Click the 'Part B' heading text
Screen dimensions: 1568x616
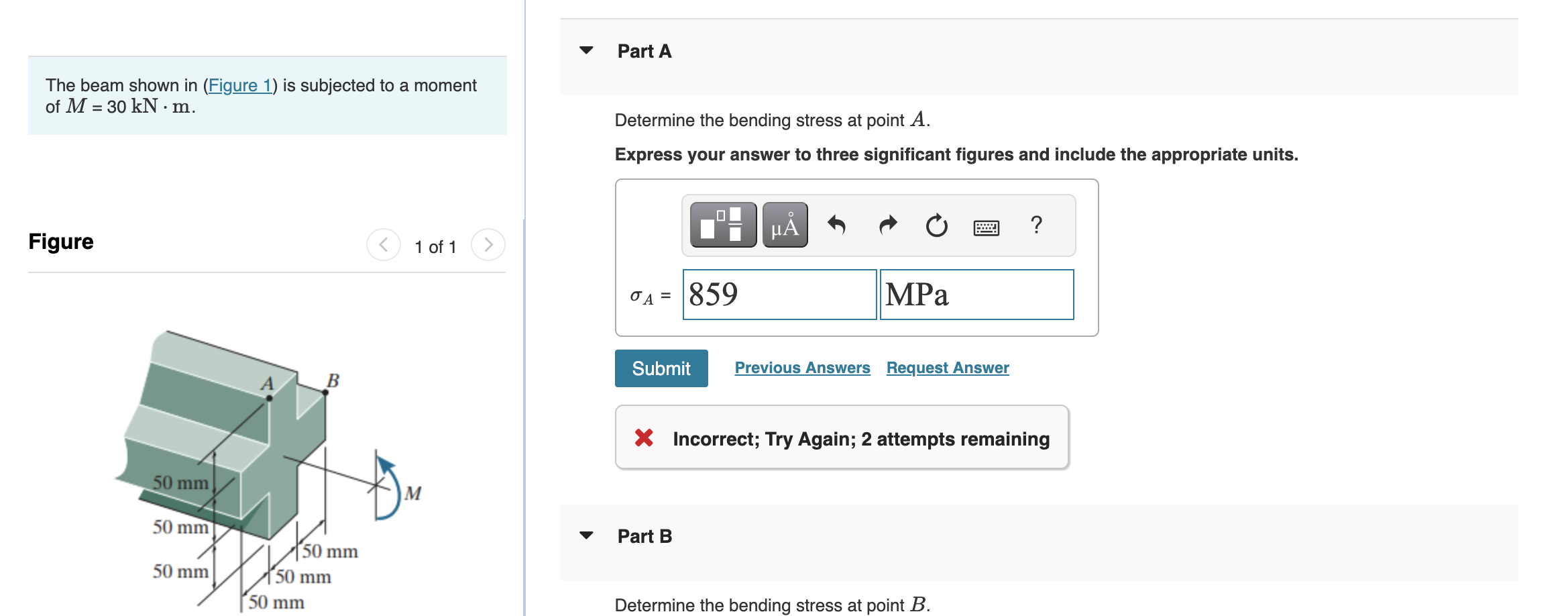[645, 536]
